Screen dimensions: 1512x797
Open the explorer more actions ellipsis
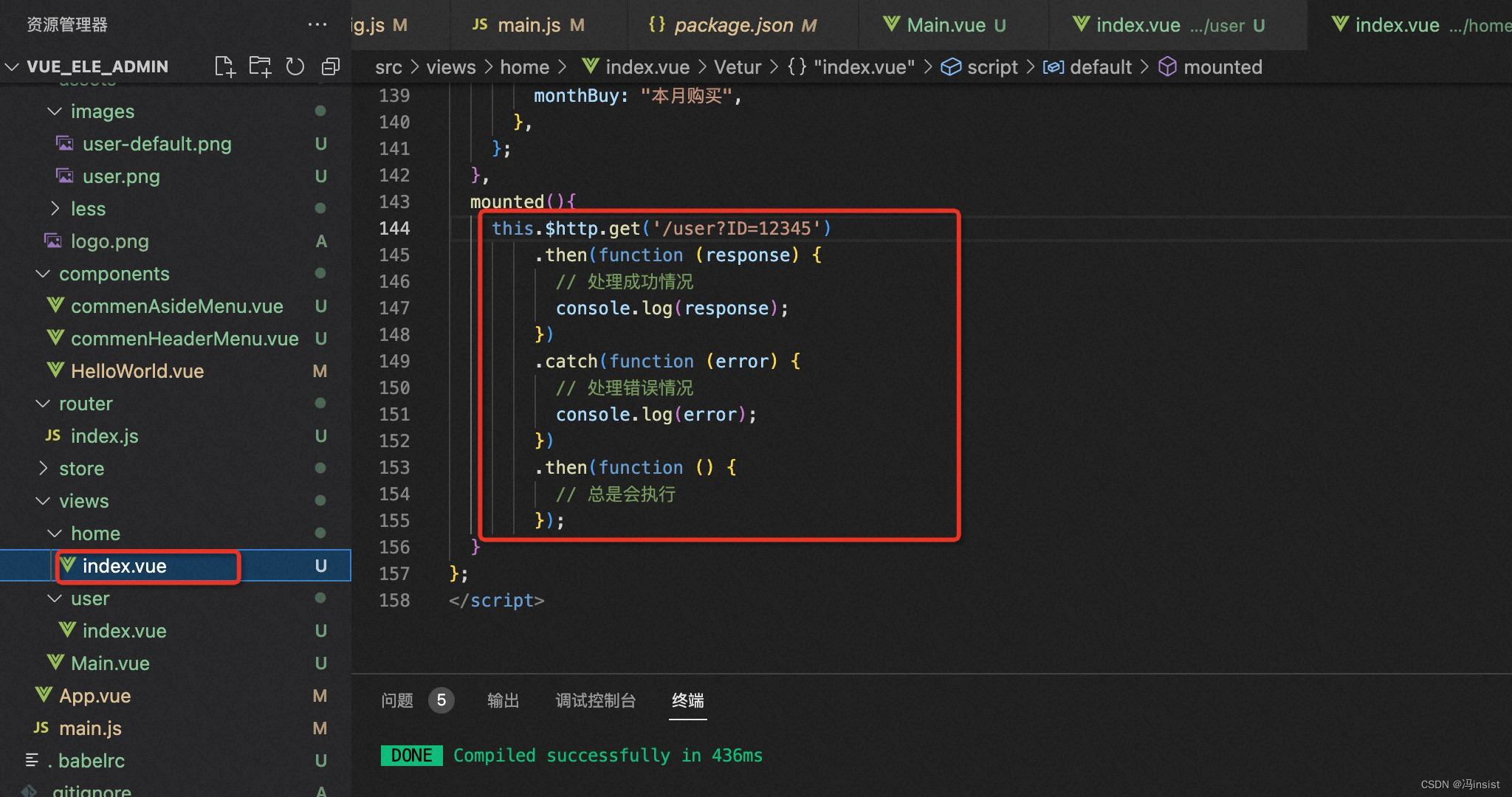[x=317, y=24]
